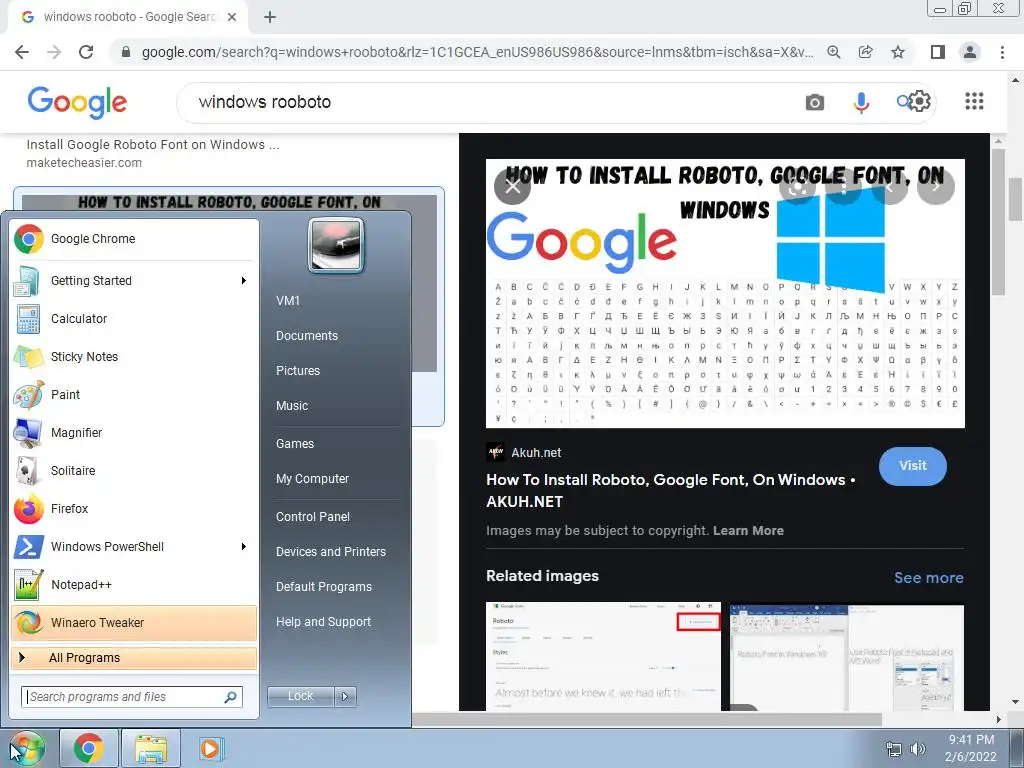Click the address bar URL
This screenshot has height=768, width=1024.
pyautogui.click(x=477, y=52)
